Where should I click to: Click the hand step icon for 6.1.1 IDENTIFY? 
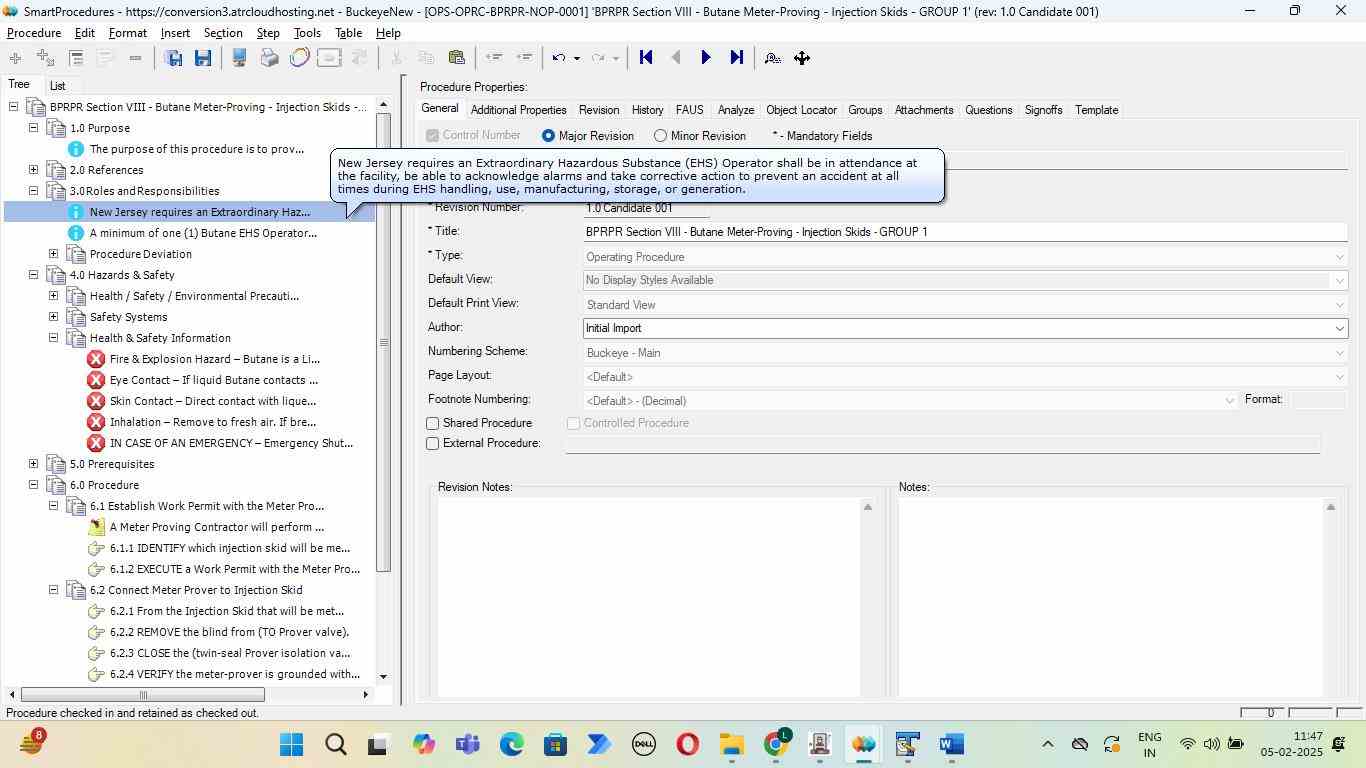(96, 548)
